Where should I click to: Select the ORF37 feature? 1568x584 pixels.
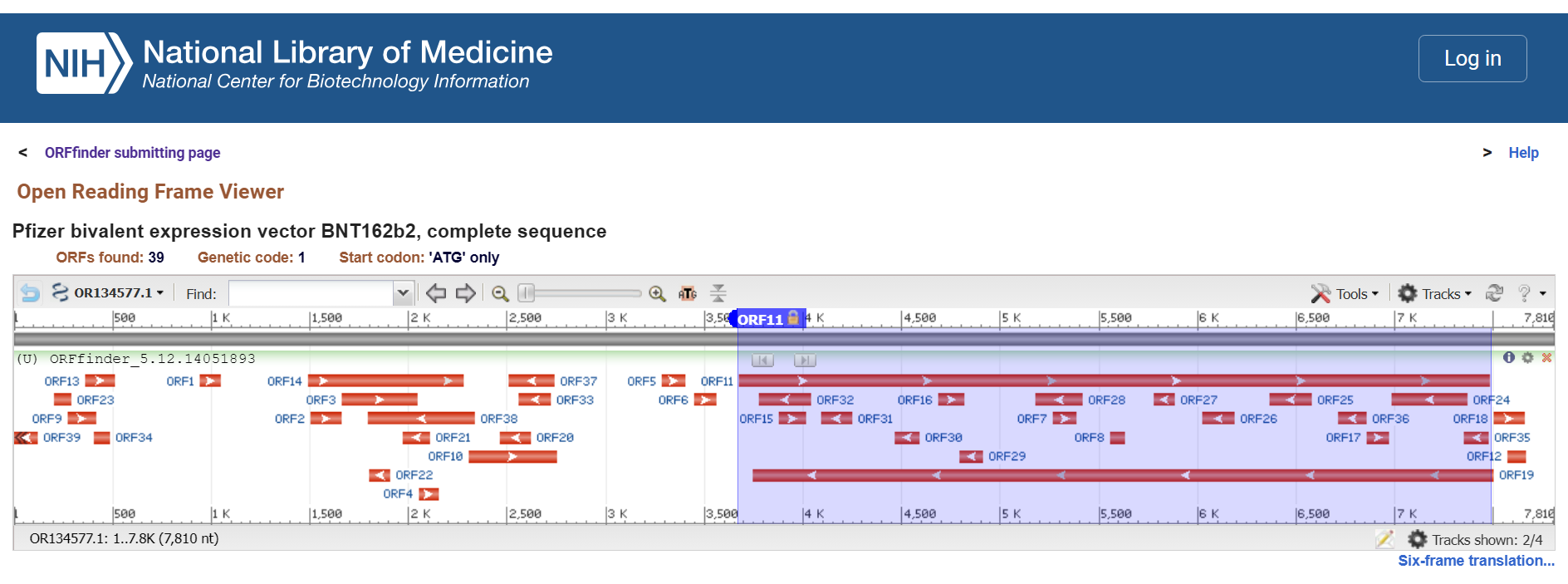[x=532, y=381]
